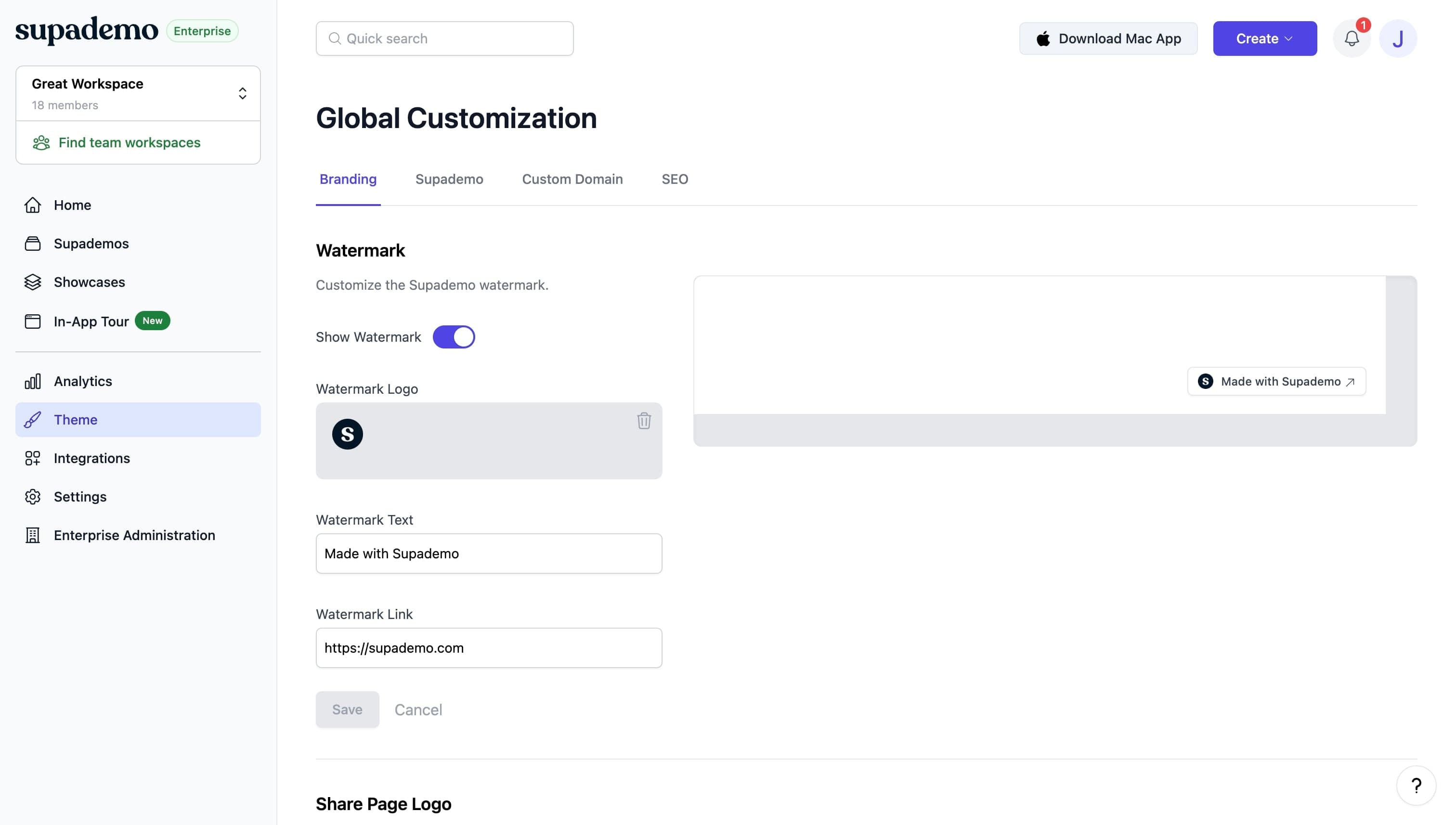Click Made with Supademo preview badge

click(1276, 381)
